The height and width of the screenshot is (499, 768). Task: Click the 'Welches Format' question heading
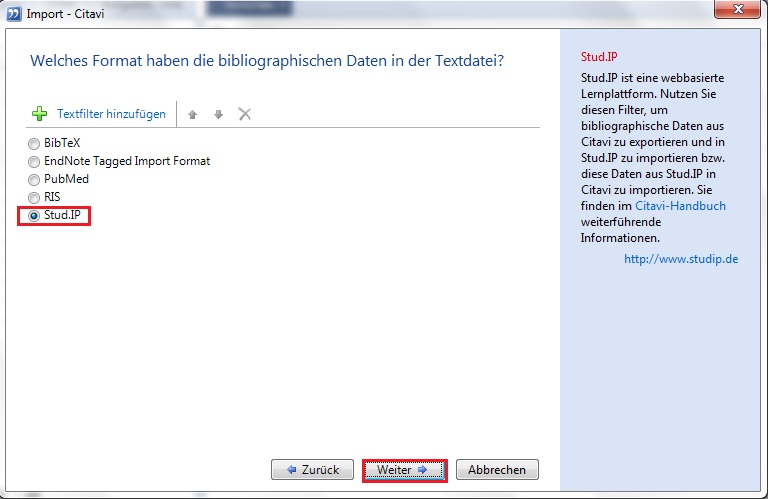(x=267, y=61)
